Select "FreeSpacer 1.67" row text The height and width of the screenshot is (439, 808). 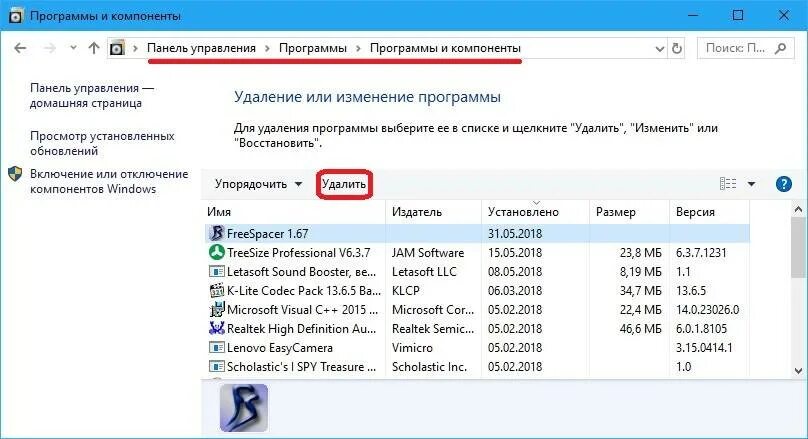point(267,234)
